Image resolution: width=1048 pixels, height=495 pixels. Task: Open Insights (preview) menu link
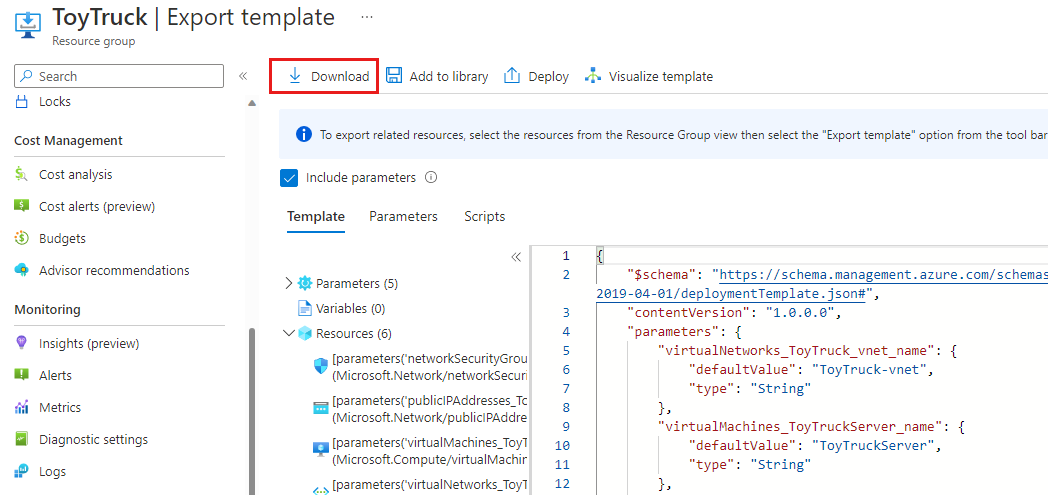89,343
